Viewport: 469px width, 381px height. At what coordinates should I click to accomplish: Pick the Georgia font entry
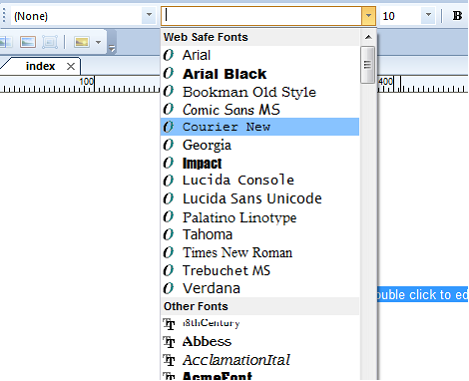pyautogui.click(x=260, y=145)
